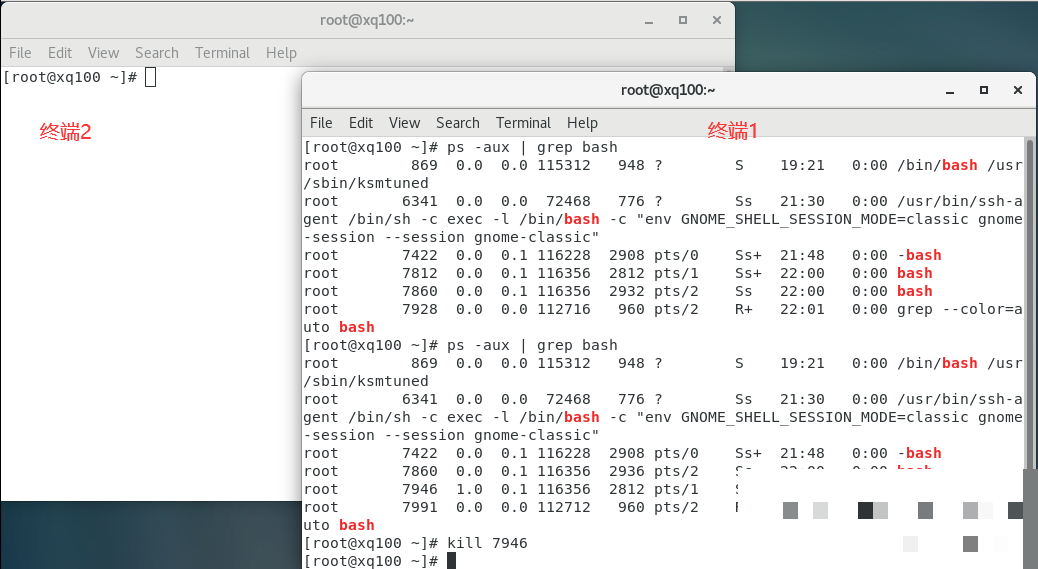Click the last prompt cursor in terminal 1

pos(451,561)
